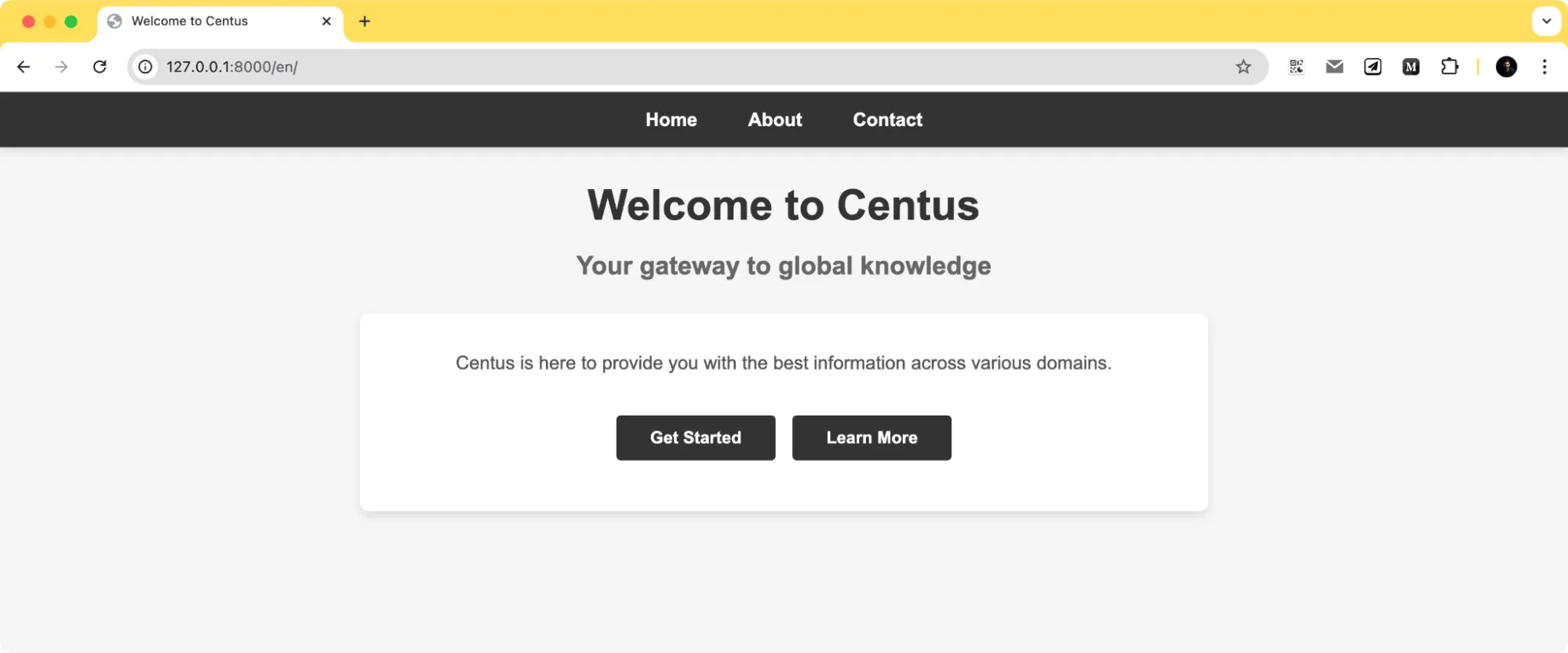Open the mail envelope extension
Viewport: 1568px width, 653px height.
pos(1334,67)
